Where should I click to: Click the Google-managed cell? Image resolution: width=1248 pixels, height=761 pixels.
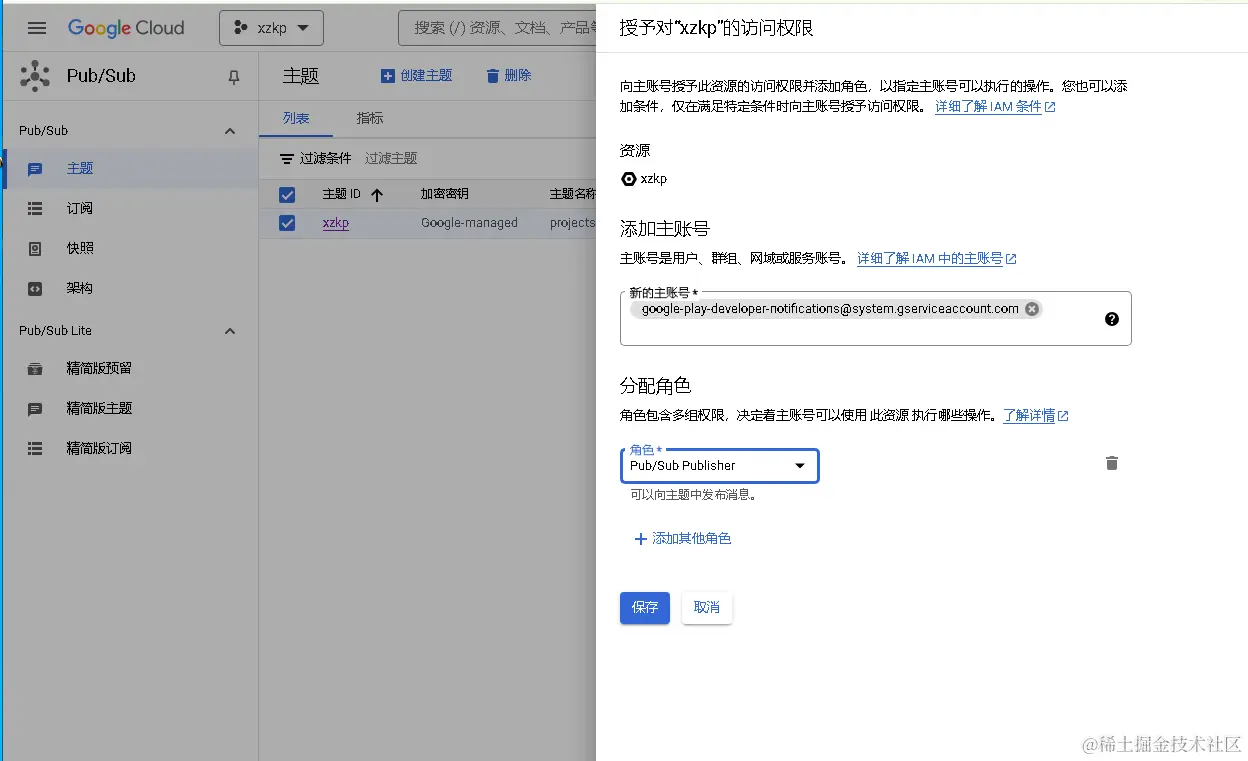(469, 223)
